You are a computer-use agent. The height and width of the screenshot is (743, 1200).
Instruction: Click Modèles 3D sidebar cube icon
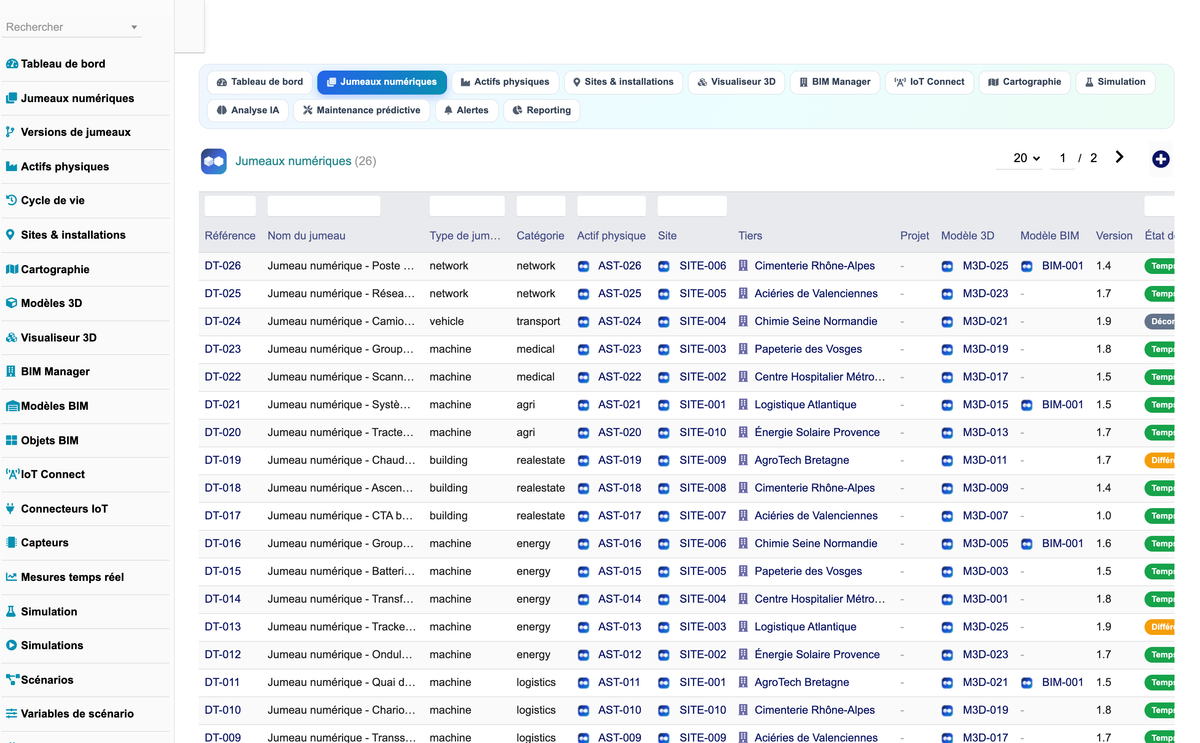click(x=12, y=303)
